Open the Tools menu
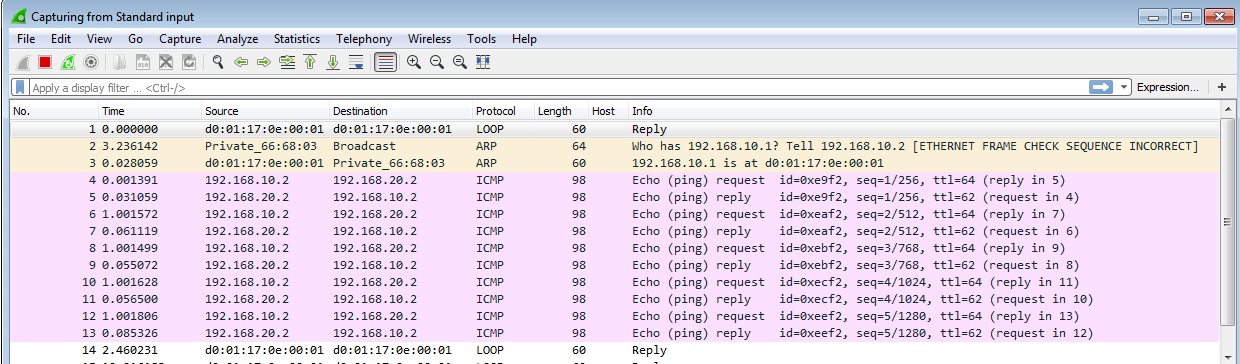 (x=481, y=39)
